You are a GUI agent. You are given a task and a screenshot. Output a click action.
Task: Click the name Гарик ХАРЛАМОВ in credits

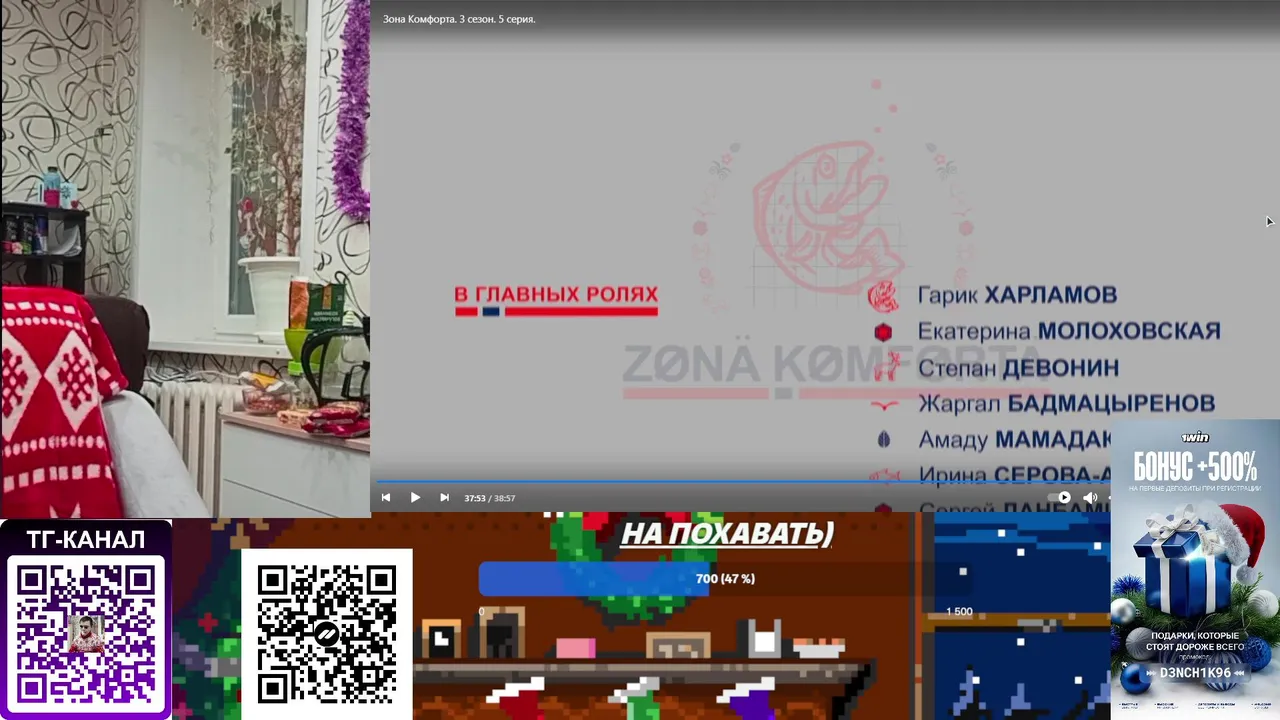pyautogui.click(x=1017, y=295)
